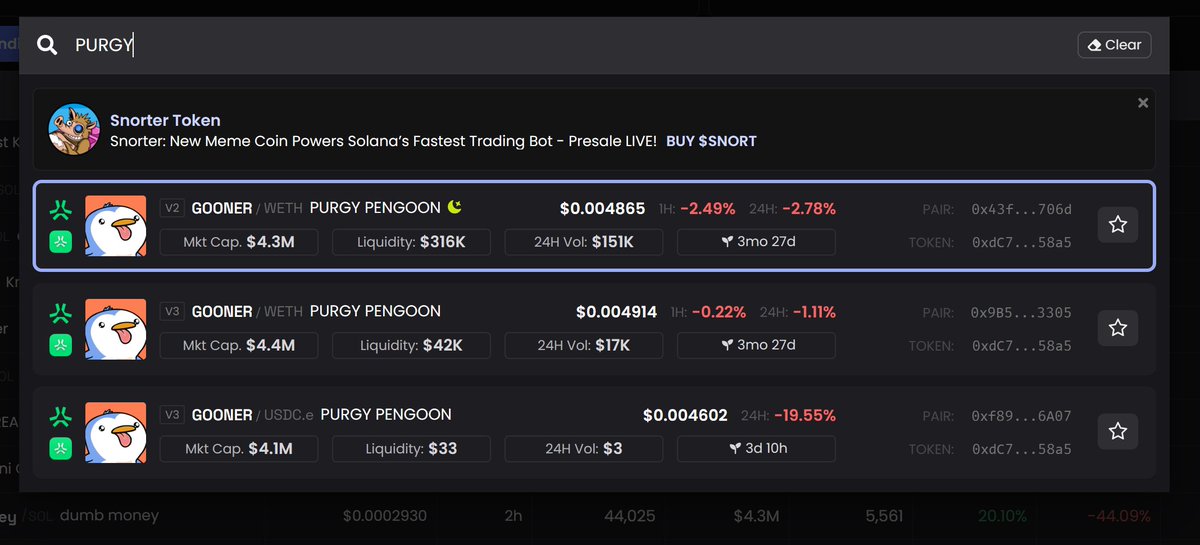
Task: Click Mkt Cap. $4.3M box
Action: (x=239, y=242)
